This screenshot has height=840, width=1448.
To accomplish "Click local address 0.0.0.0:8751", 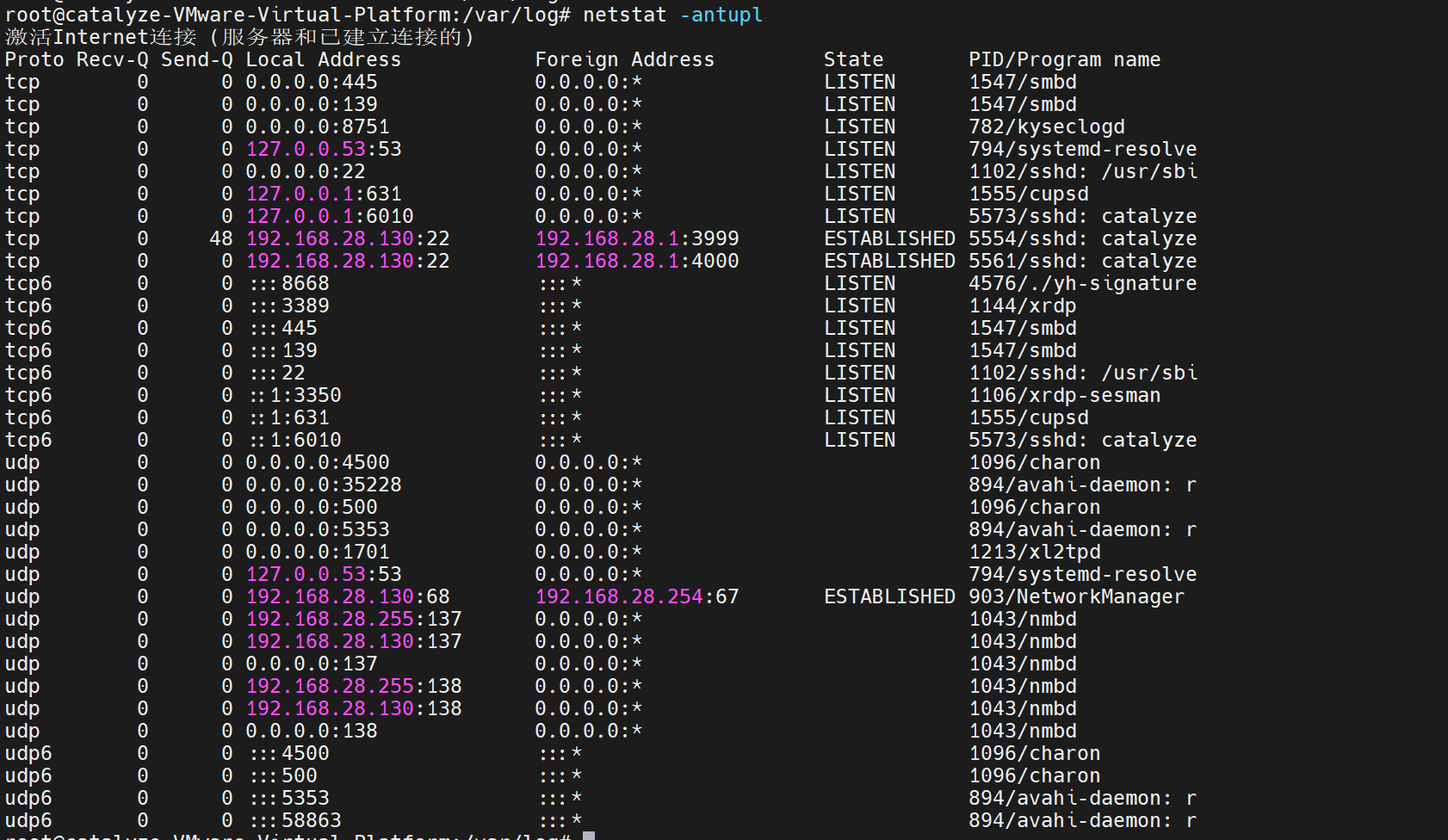I will [317, 127].
